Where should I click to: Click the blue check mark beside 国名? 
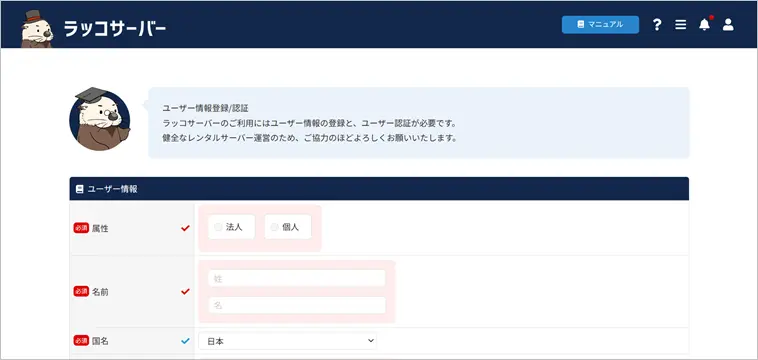coord(185,341)
